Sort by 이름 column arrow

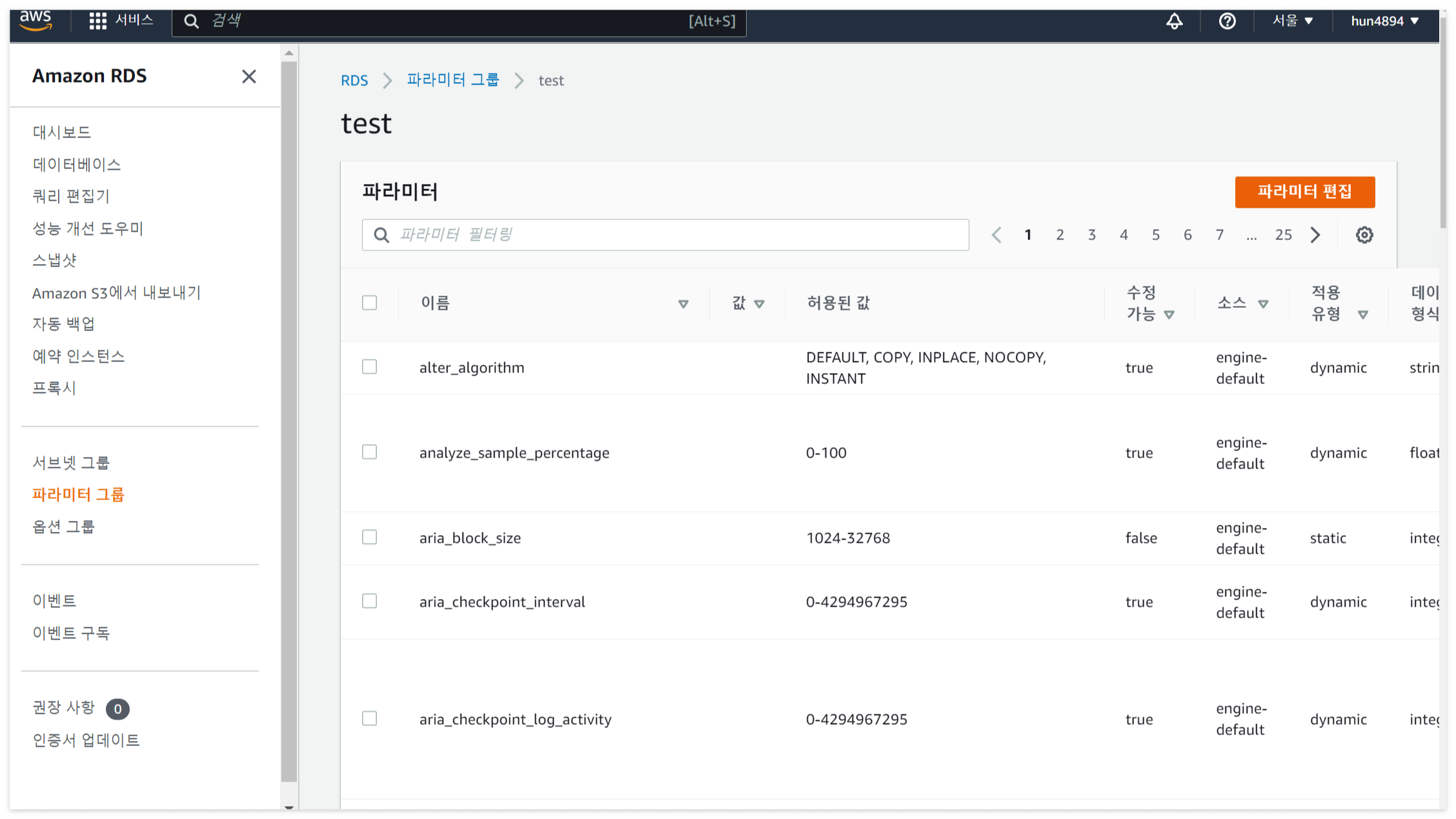pos(683,304)
